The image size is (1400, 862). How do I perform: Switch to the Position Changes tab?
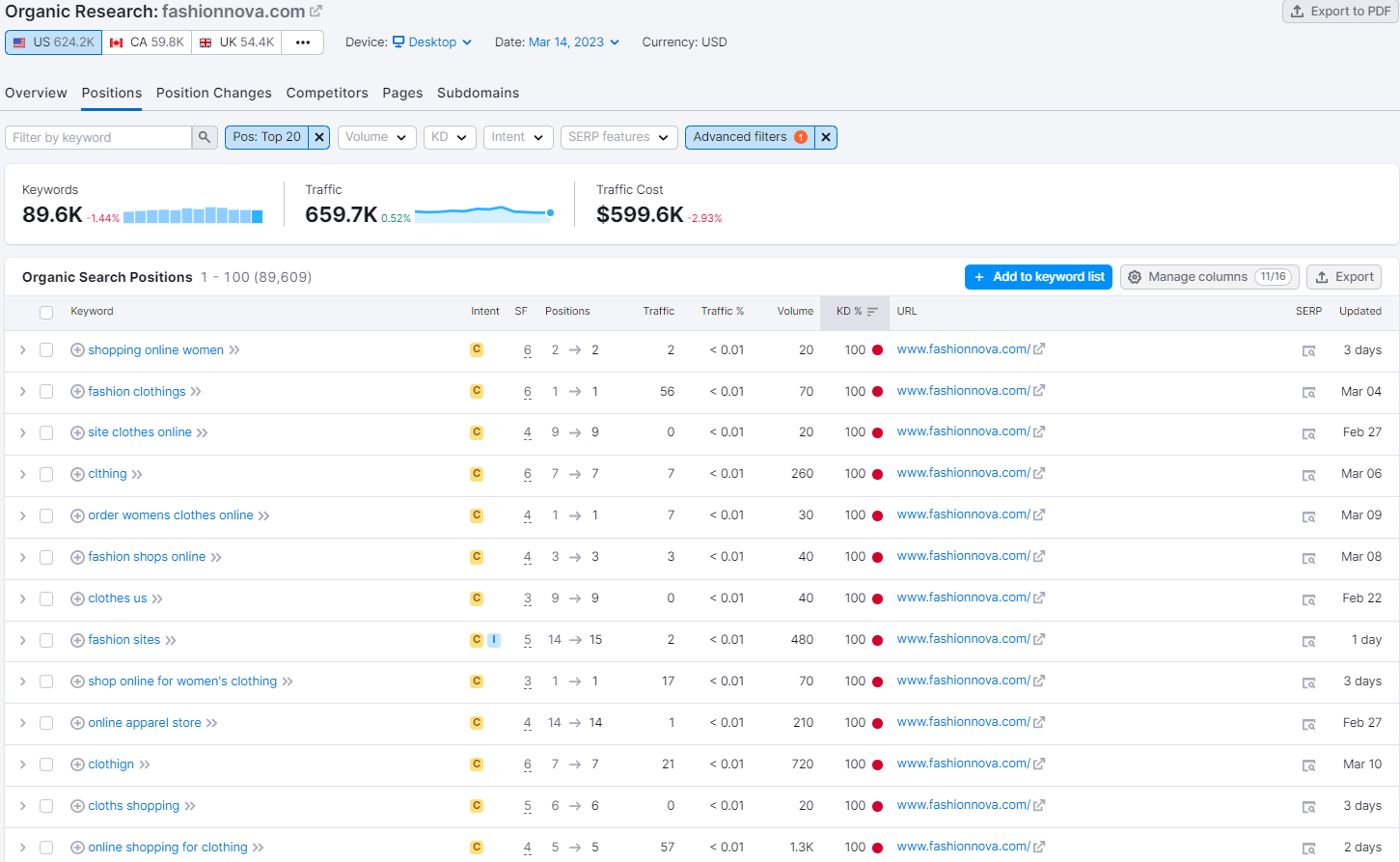214,93
